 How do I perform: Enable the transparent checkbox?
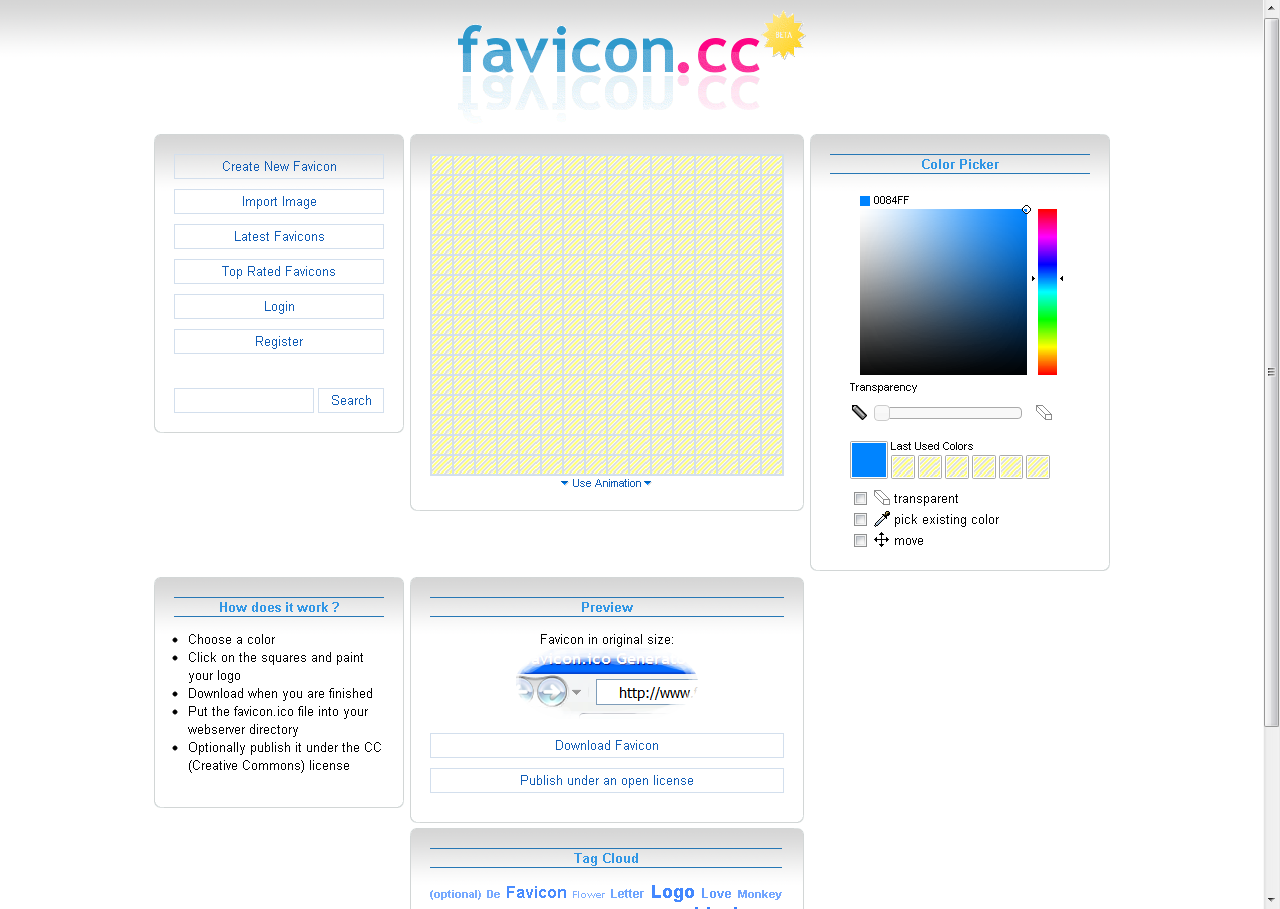point(860,499)
